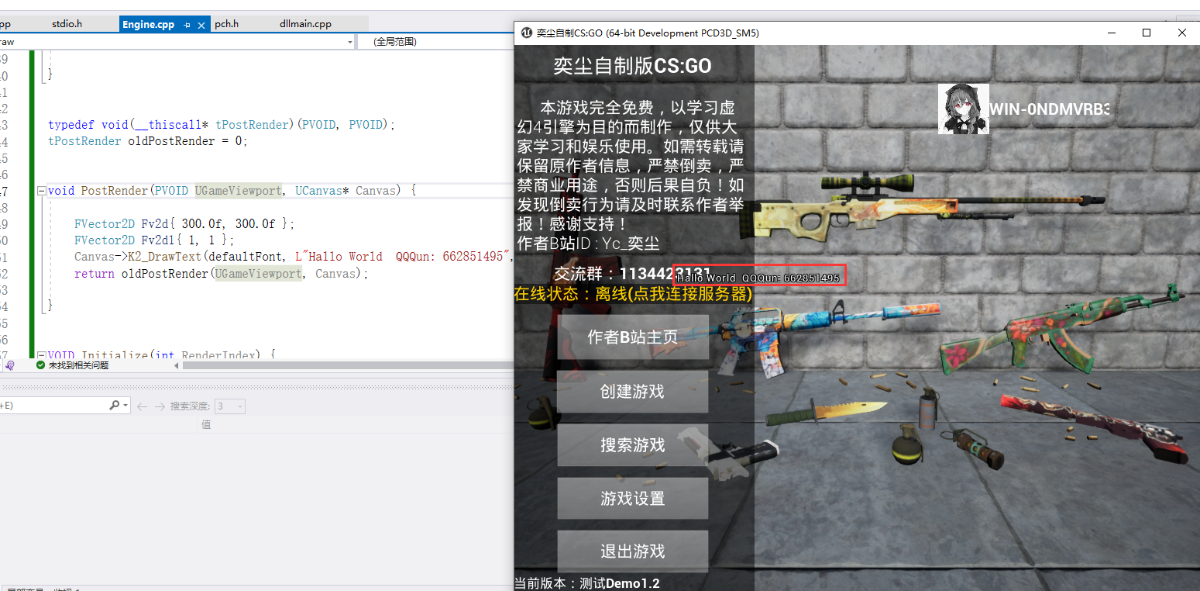This screenshot has width=1200, height=591.
Task: Click the 'typedef void(__thiscall* tPostRender)' code line
Action: (x=222, y=125)
